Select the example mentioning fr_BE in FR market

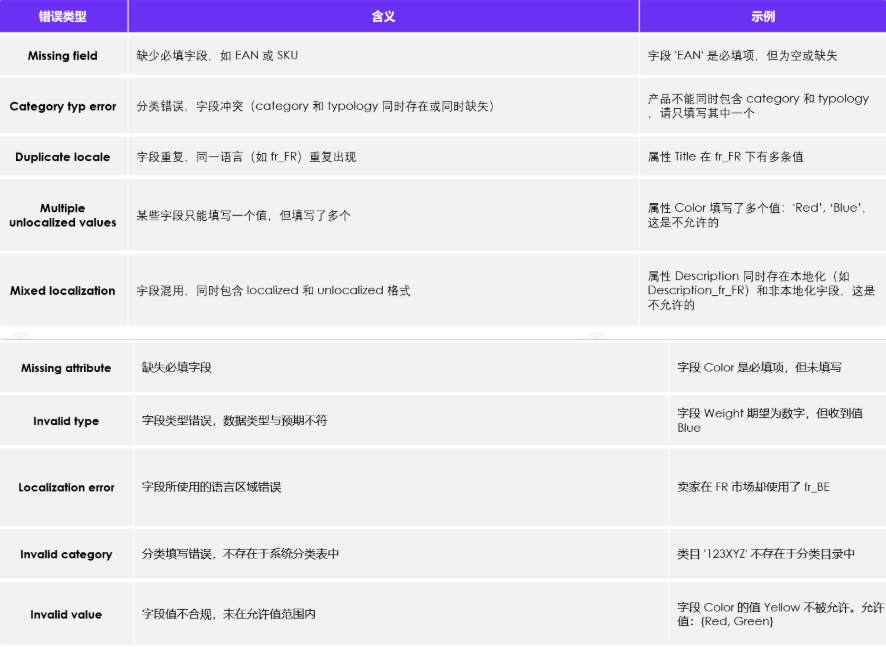753,487
